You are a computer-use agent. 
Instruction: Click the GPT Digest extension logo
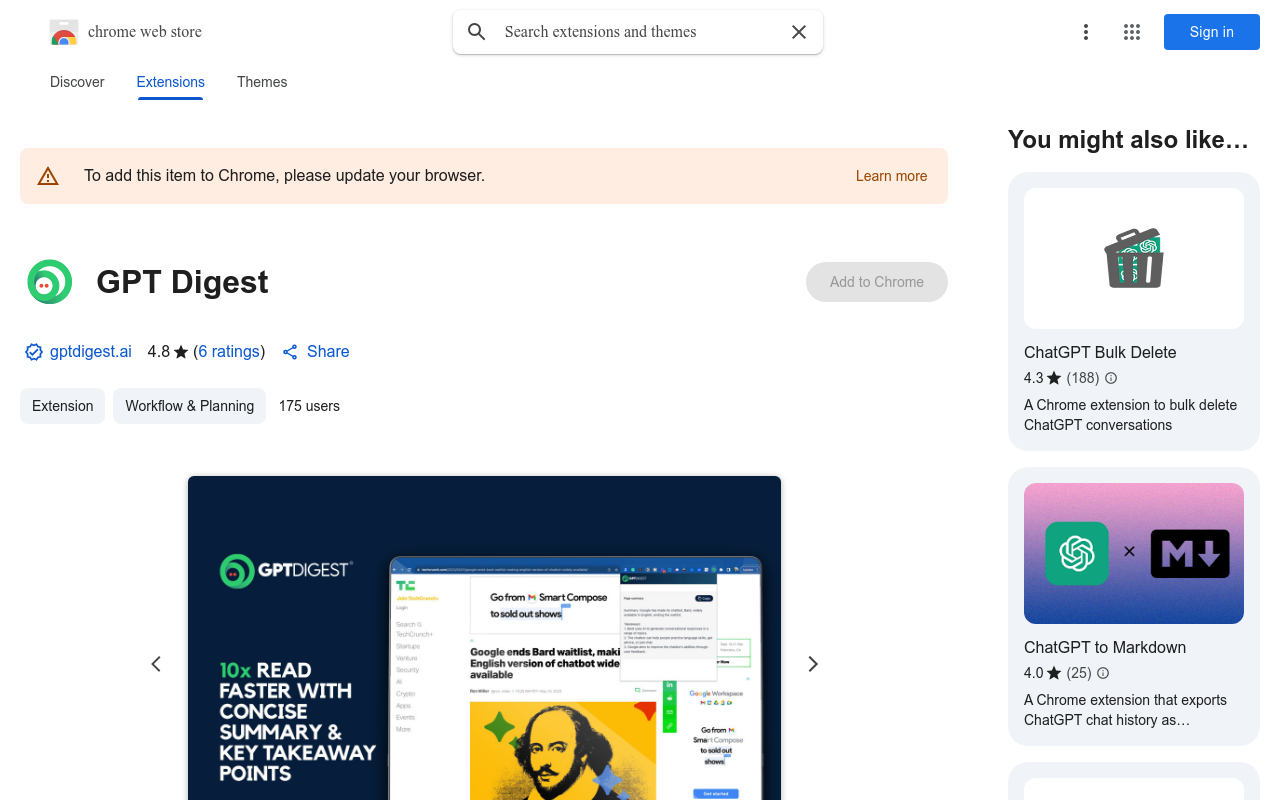(49, 282)
